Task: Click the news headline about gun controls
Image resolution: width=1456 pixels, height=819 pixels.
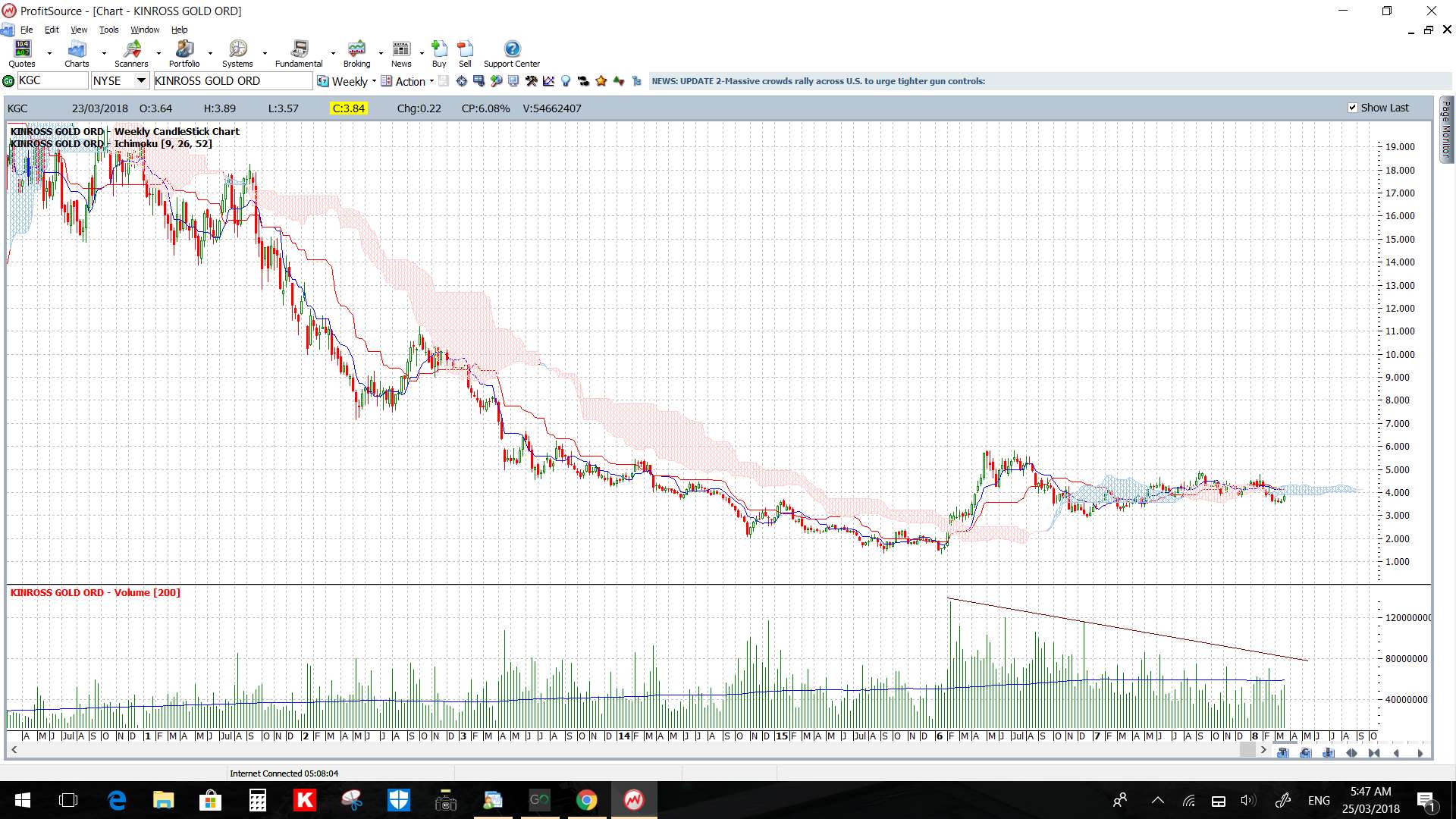Action: [x=818, y=81]
